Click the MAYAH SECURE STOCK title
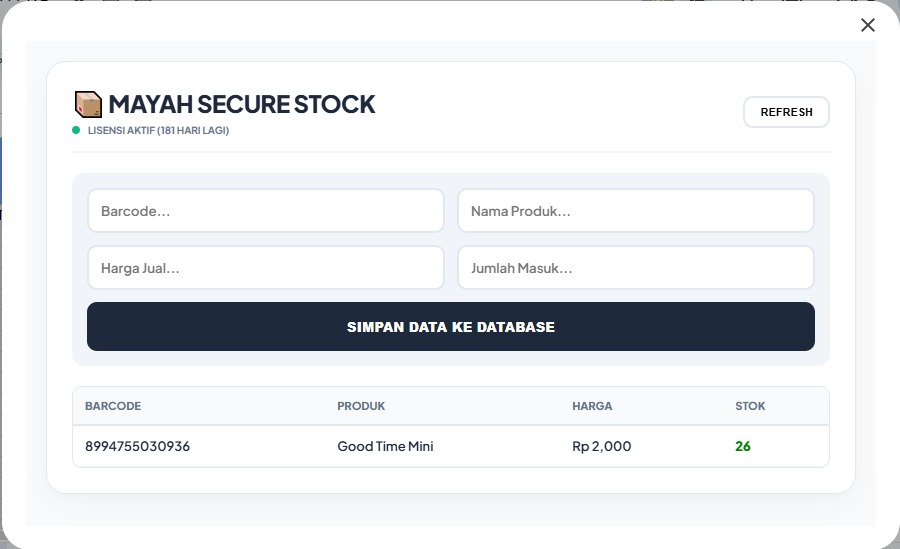 [242, 105]
